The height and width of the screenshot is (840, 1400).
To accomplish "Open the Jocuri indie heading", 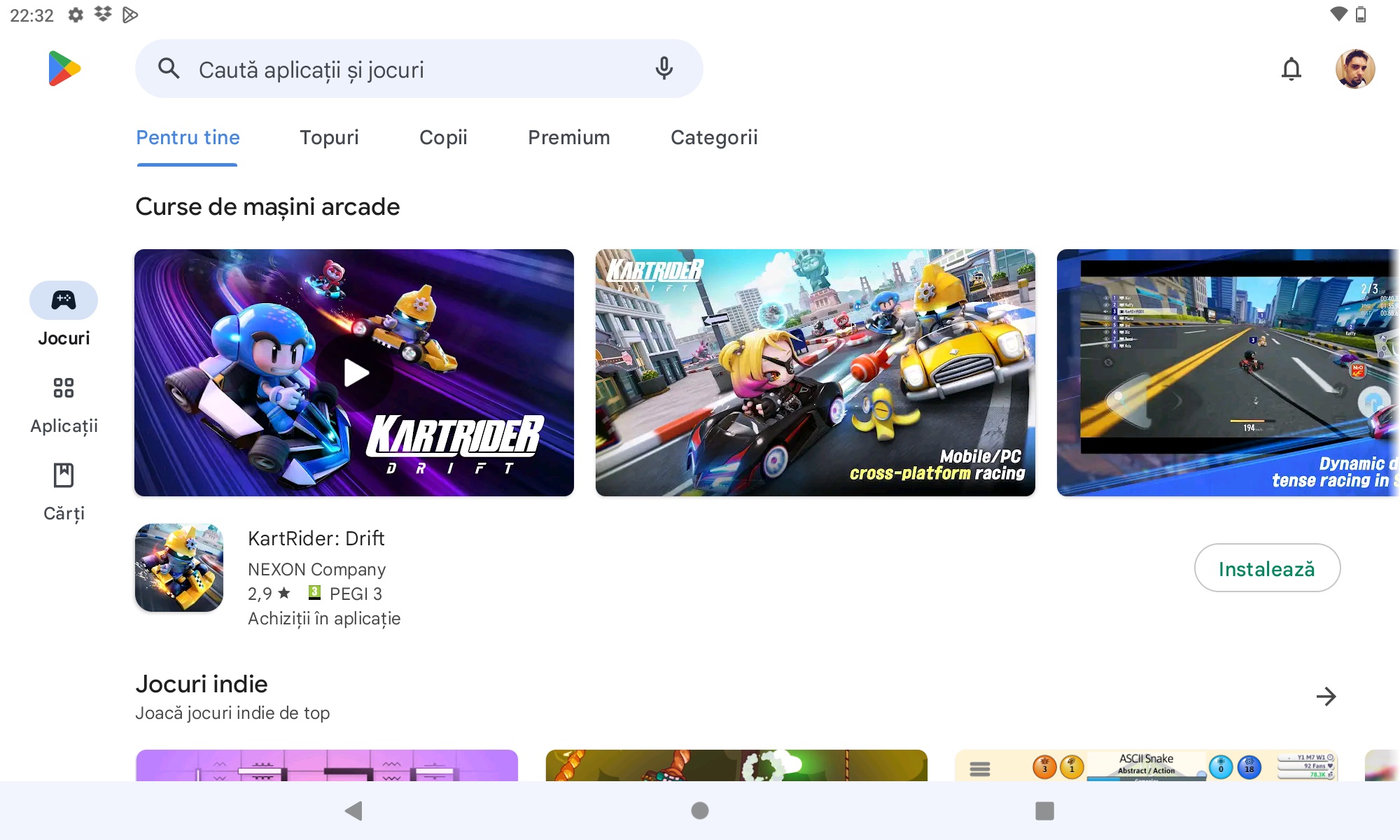I will point(202,684).
